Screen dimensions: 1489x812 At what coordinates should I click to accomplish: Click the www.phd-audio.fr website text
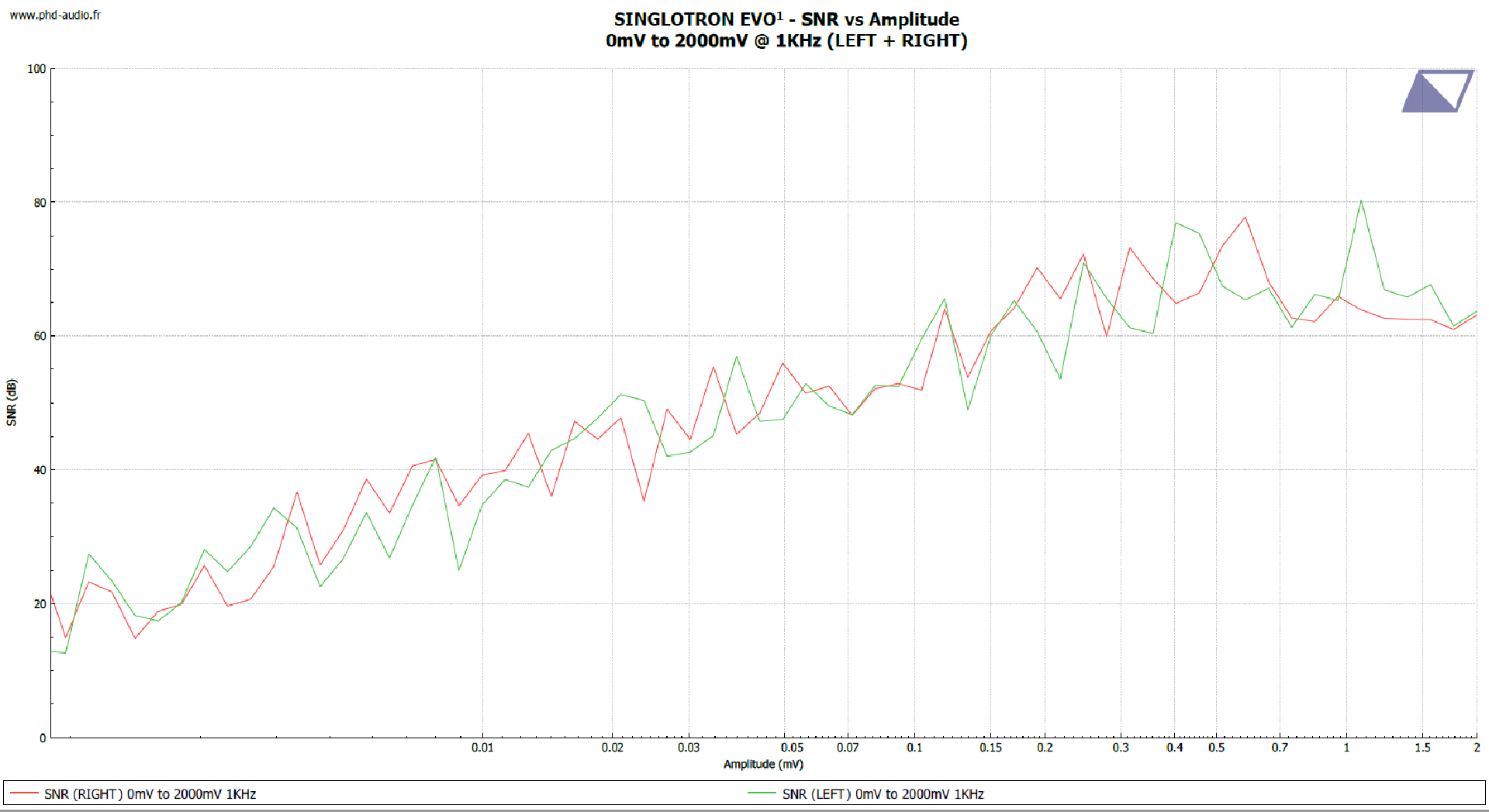pyautogui.click(x=55, y=15)
